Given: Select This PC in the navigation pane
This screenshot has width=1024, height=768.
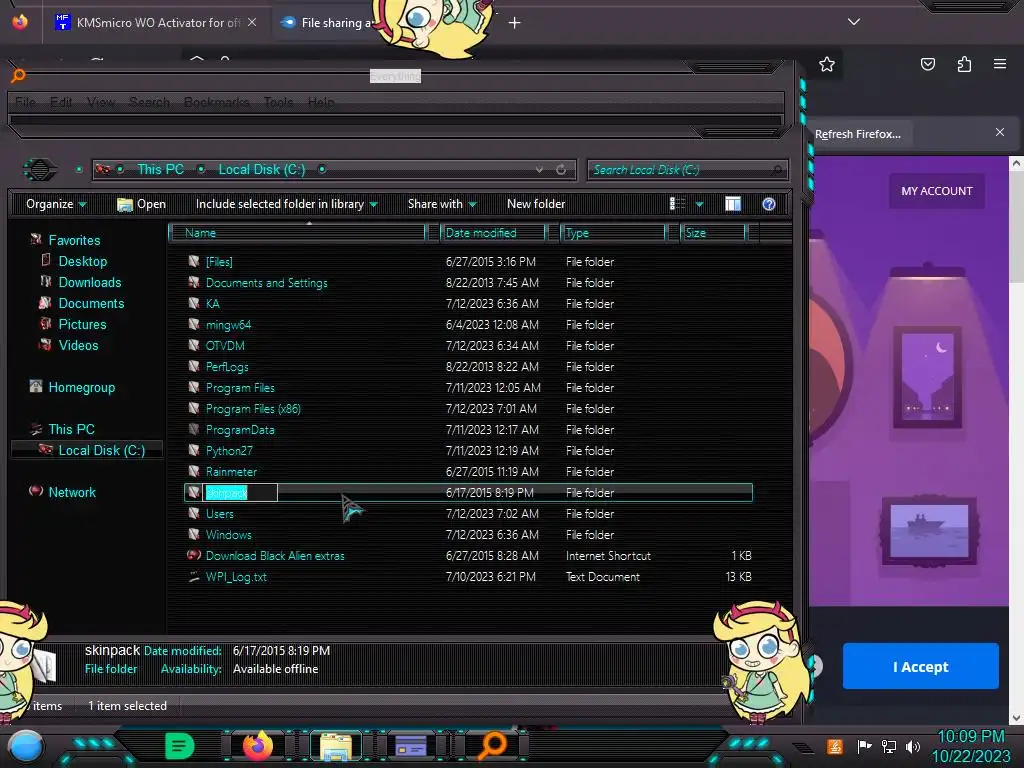Looking at the screenshot, I should pyautogui.click(x=71, y=429).
